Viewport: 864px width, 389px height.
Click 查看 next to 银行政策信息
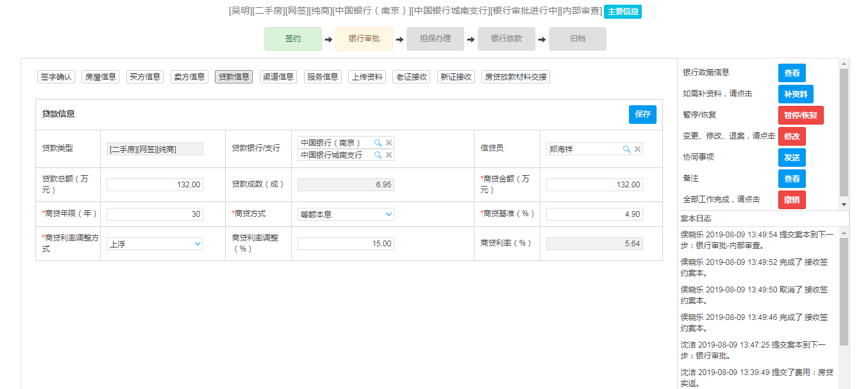click(x=792, y=73)
